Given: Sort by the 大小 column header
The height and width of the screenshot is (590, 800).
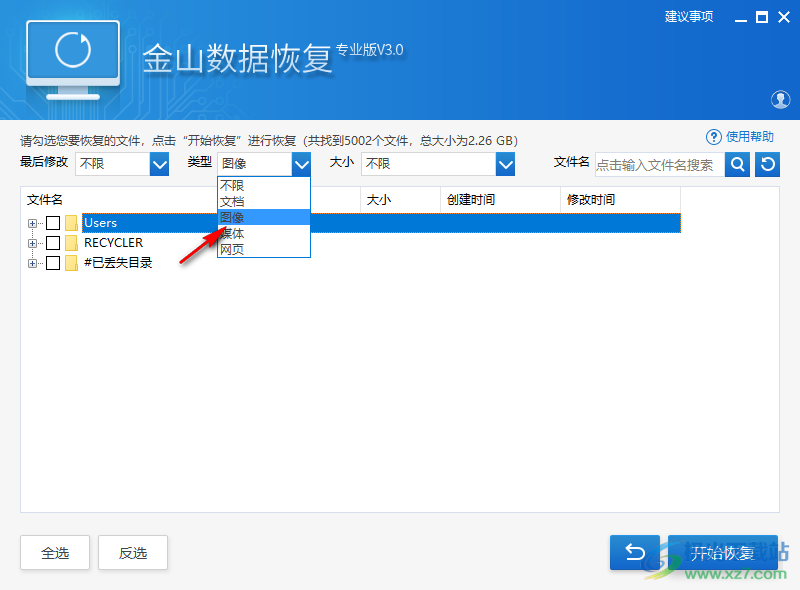Looking at the screenshot, I should (x=401, y=200).
